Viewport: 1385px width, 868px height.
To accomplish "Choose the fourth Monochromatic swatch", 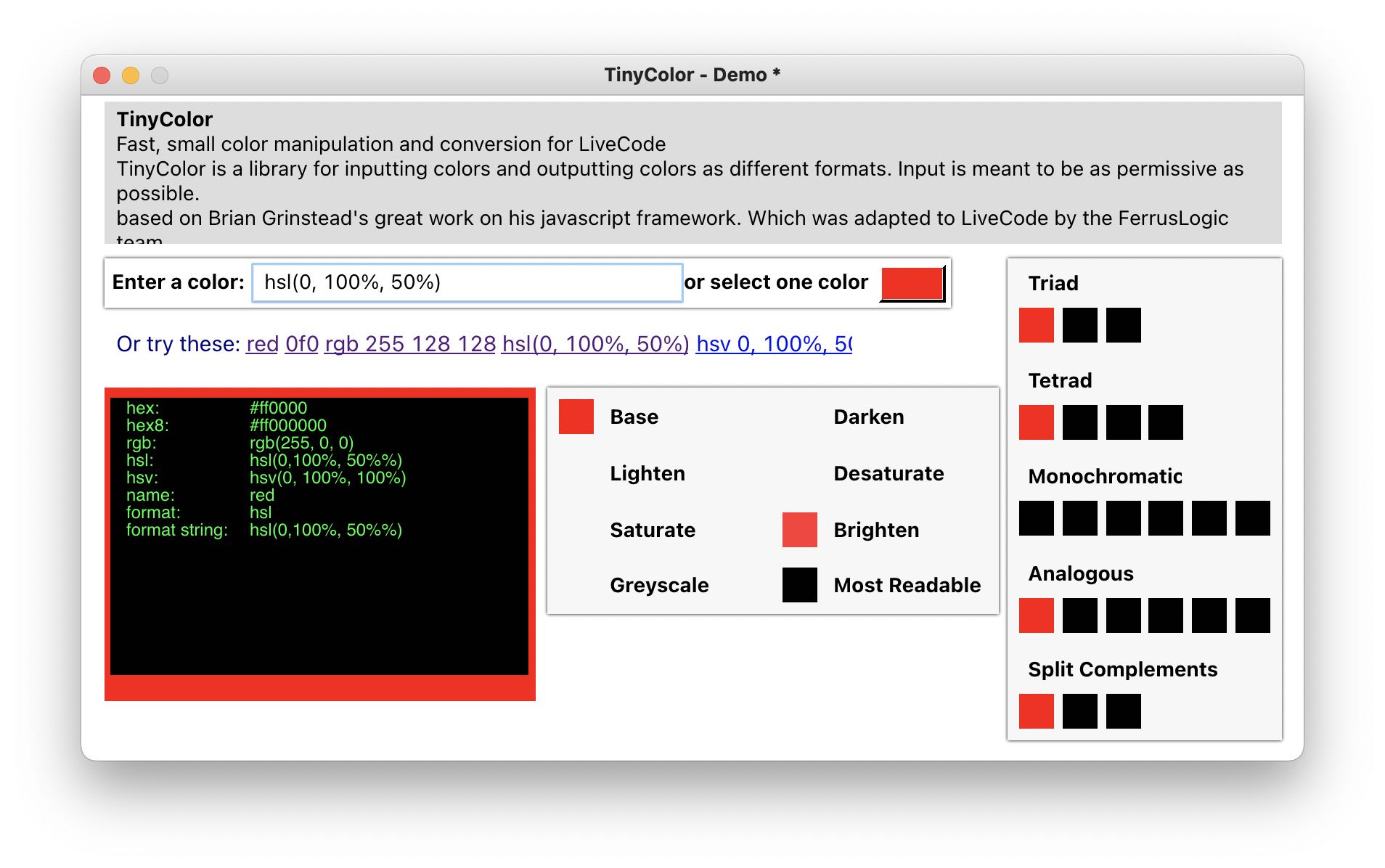I will 1166,518.
